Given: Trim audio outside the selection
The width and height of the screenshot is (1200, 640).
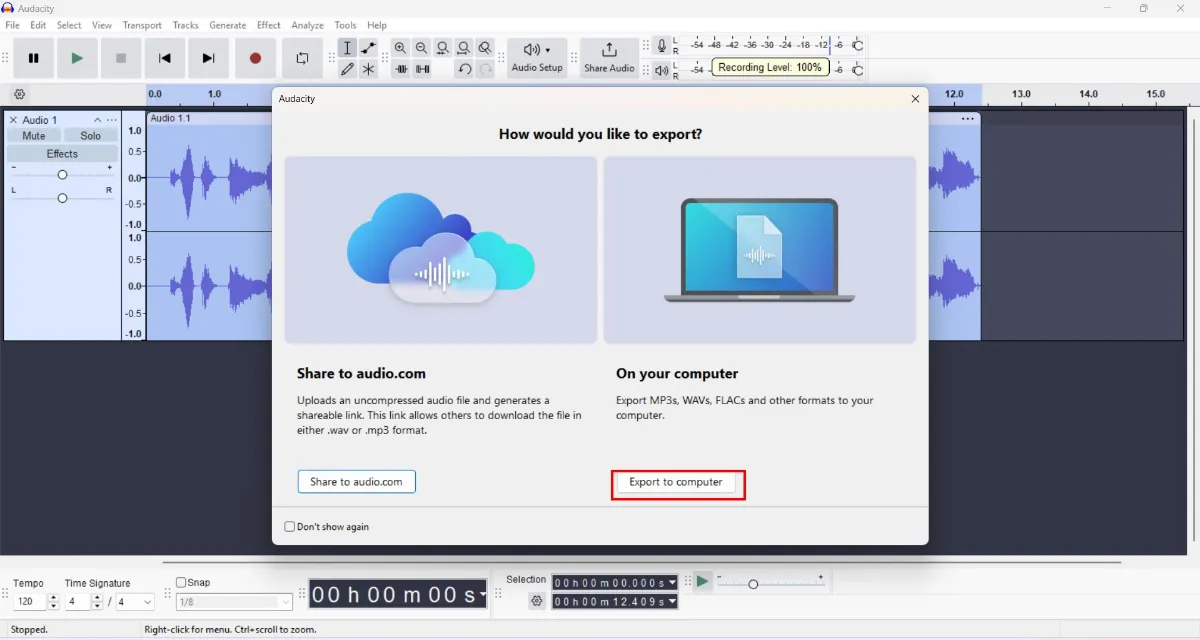Looking at the screenshot, I should click(x=401, y=69).
